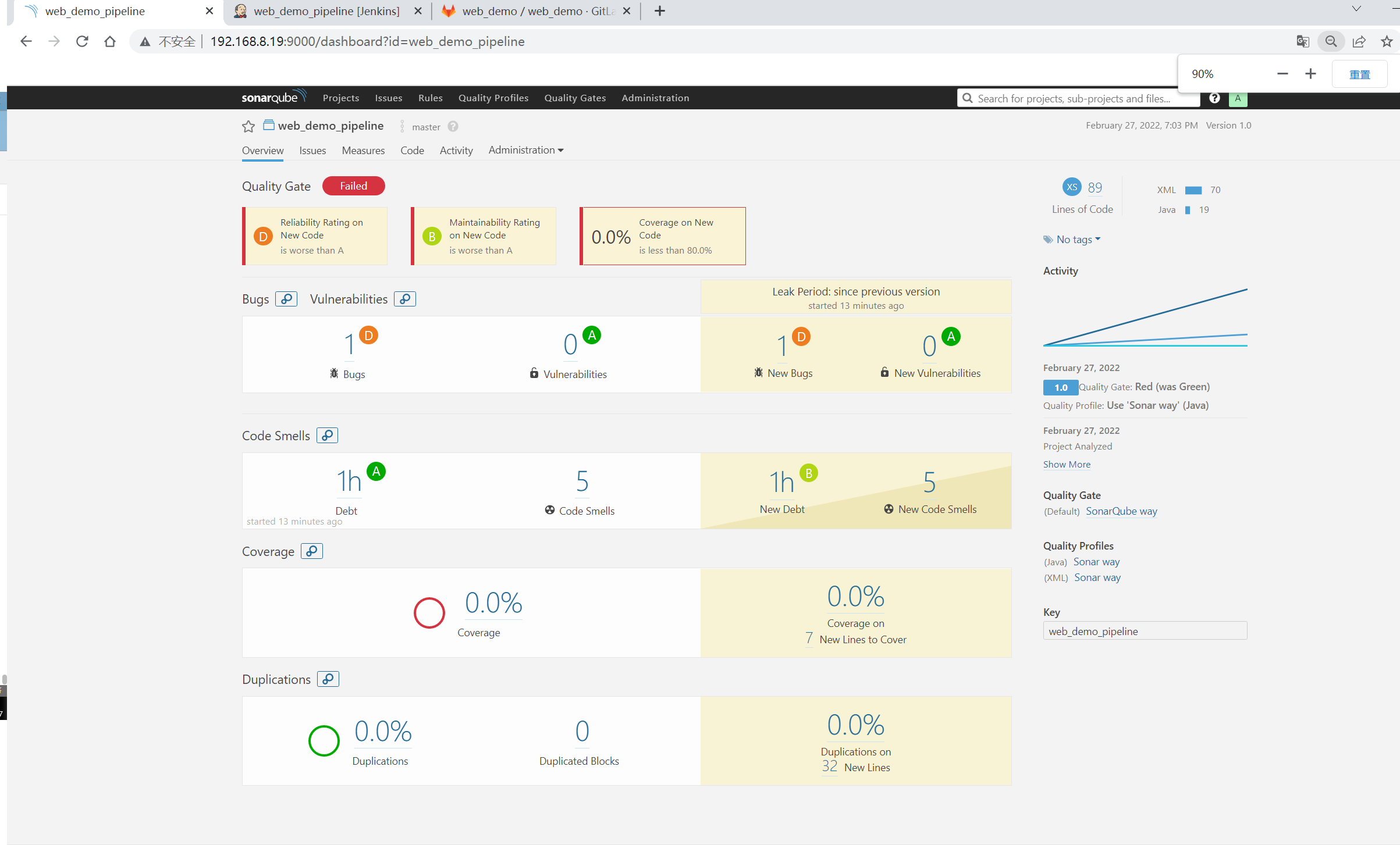Click the Activity trend graph

(x=1145, y=317)
